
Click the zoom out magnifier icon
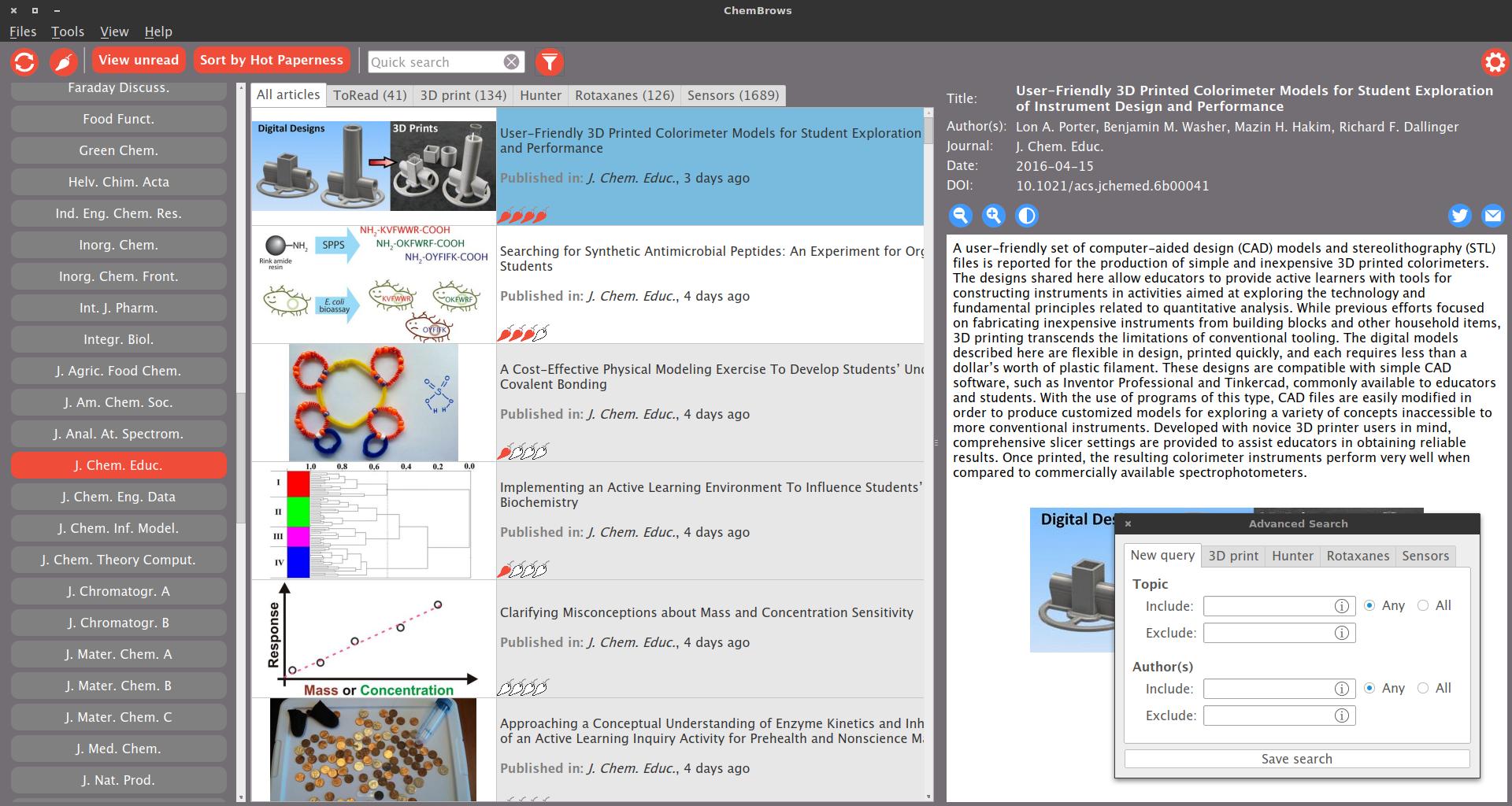pyautogui.click(x=960, y=215)
